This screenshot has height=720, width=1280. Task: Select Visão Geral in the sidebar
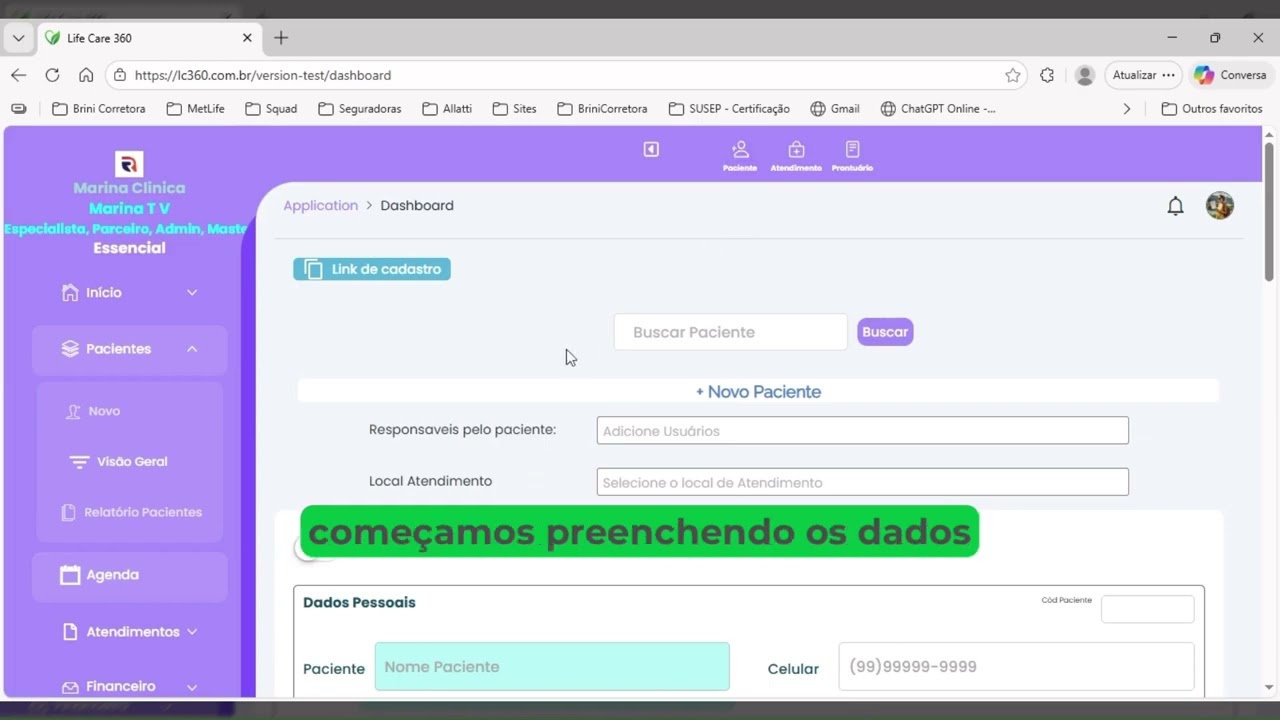click(132, 462)
